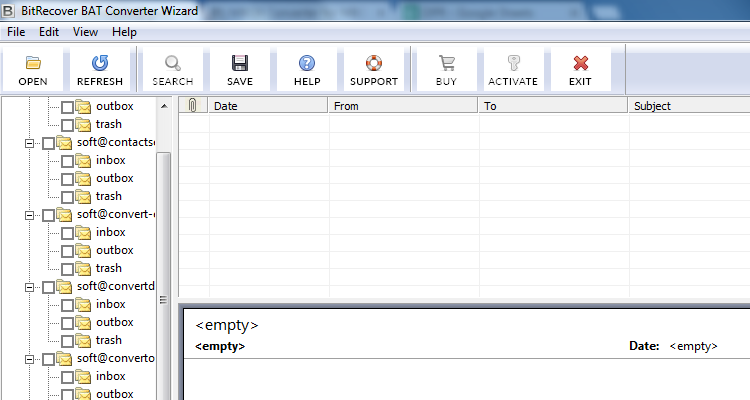Check the inbox box under soft@convert-
This screenshot has width=750, height=400.
click(67, 233)
